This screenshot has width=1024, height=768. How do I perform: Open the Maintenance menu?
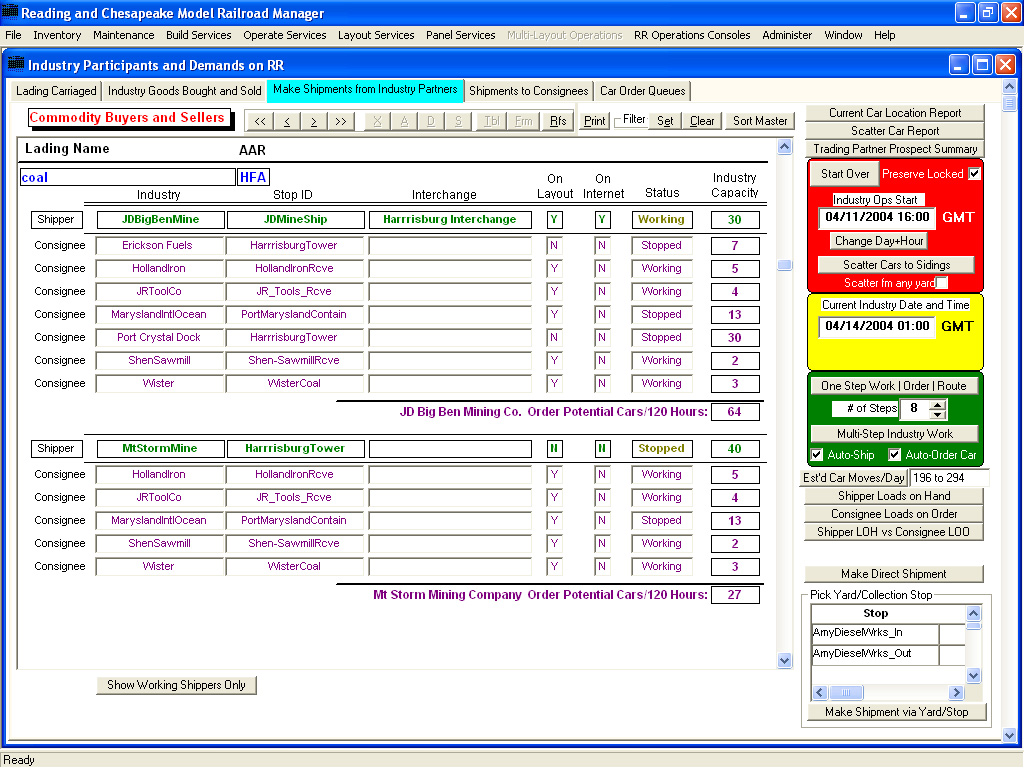point(123,35)
